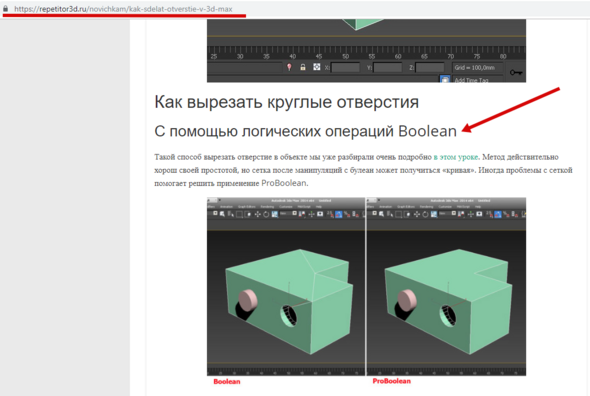
Task: Click the key icon in the top 3ds Max screenshot
Action: click(516, 72)
